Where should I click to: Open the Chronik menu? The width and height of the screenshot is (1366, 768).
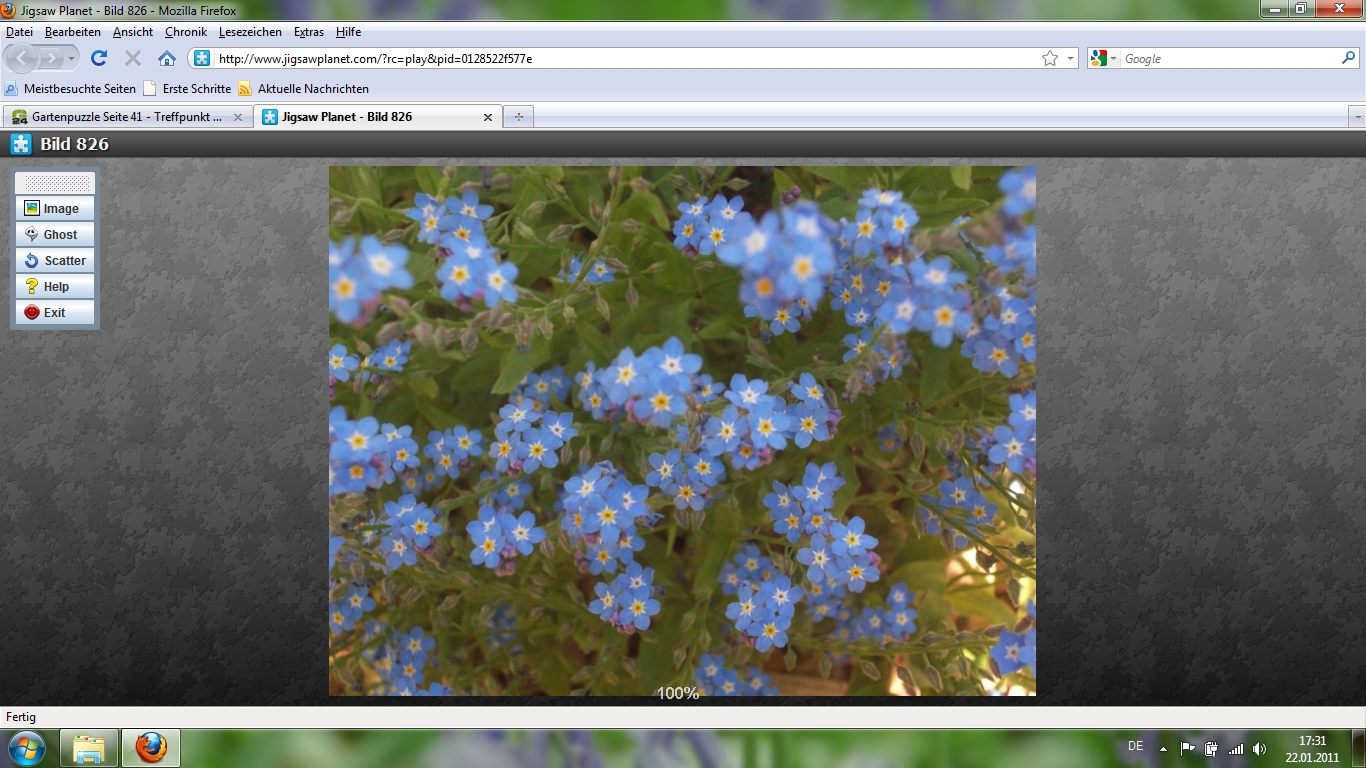coord(186,32)
